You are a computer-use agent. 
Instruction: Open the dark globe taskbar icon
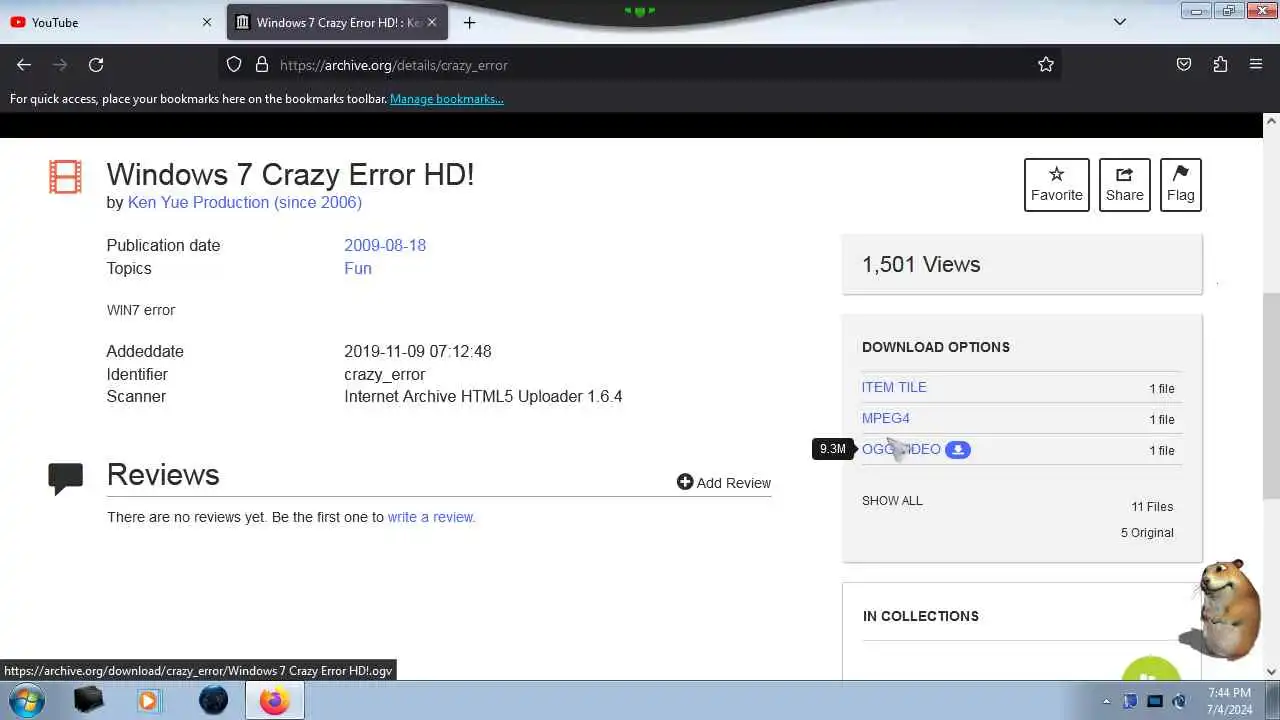tap(213, 700)
